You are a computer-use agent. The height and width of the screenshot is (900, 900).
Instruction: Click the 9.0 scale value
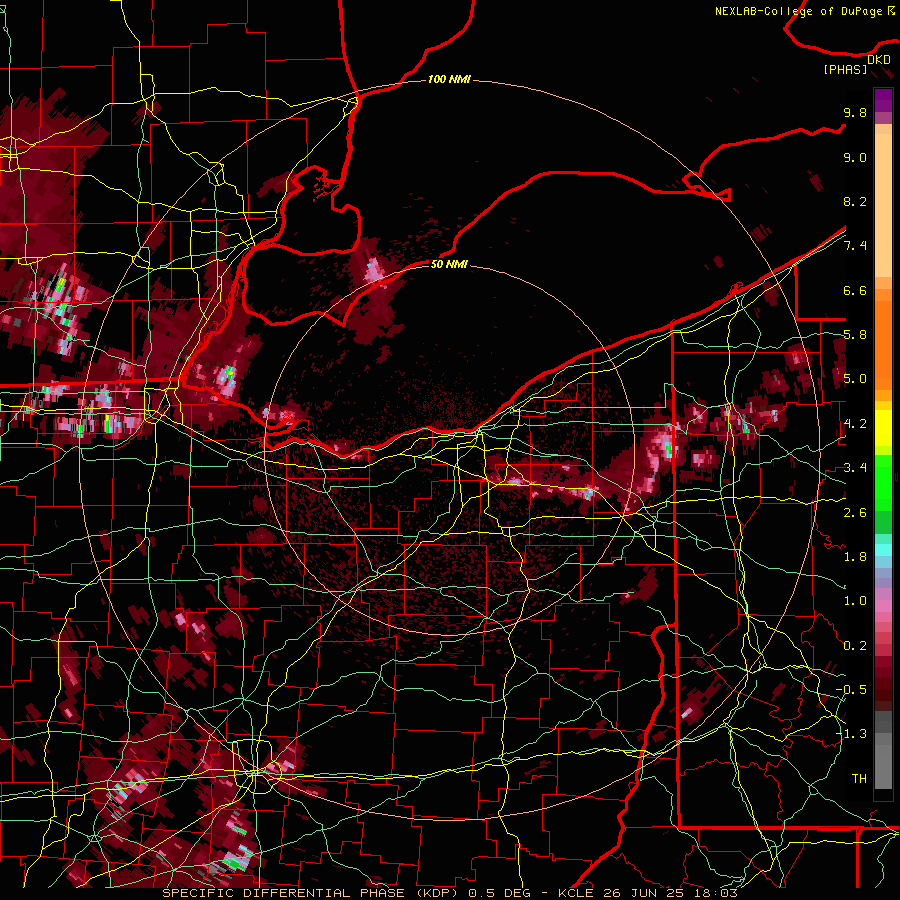(x=855, y=158)
